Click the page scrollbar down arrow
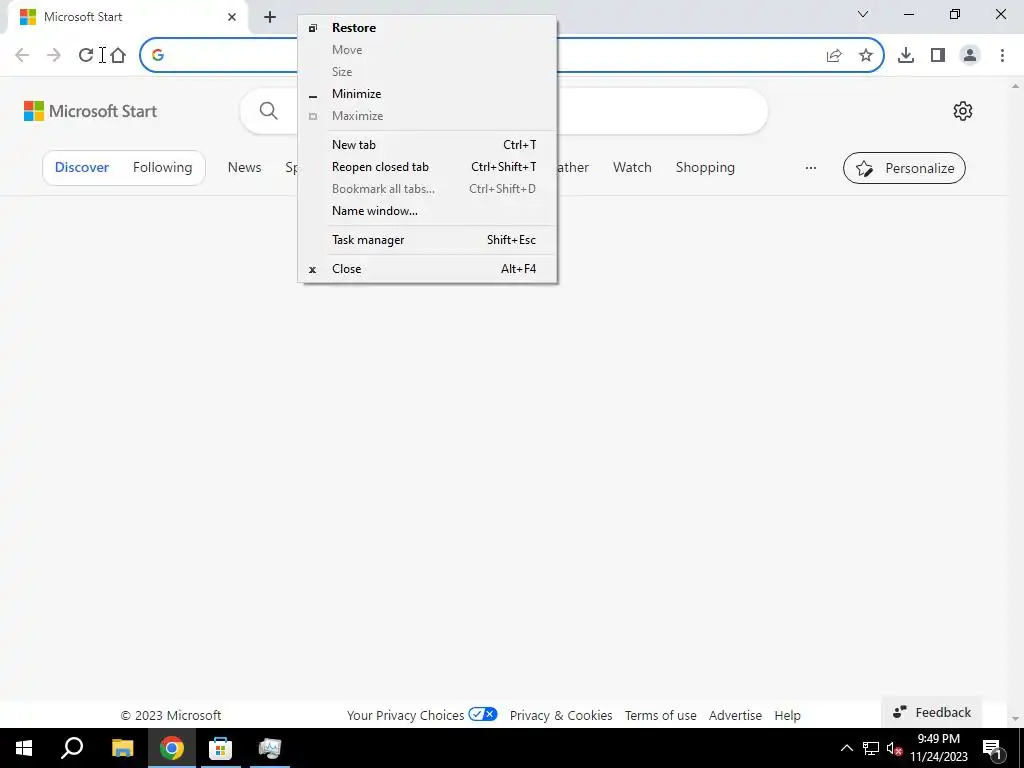This screenshot has height=768, width=1024. [1015, 718]
